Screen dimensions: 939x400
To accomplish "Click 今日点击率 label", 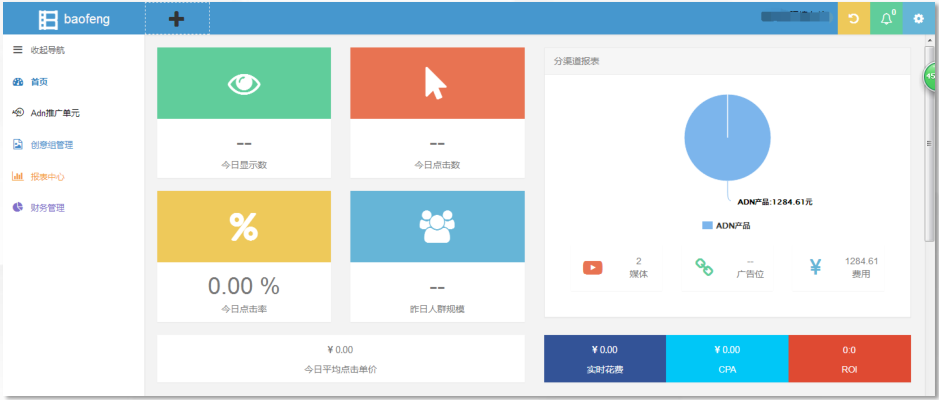I will (244, 309).
